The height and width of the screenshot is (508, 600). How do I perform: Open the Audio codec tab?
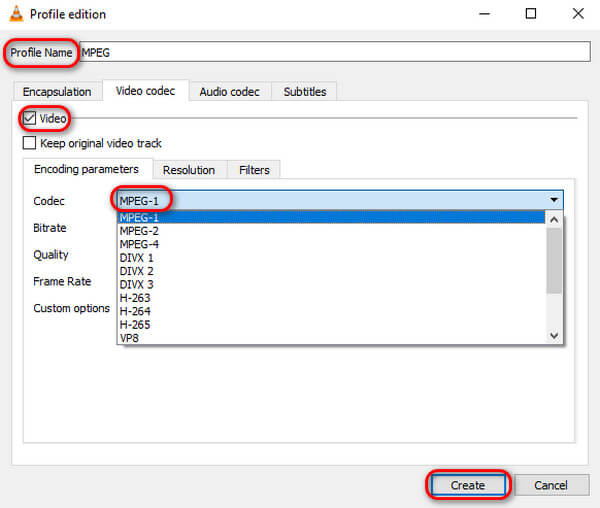(x=230, y=92)
